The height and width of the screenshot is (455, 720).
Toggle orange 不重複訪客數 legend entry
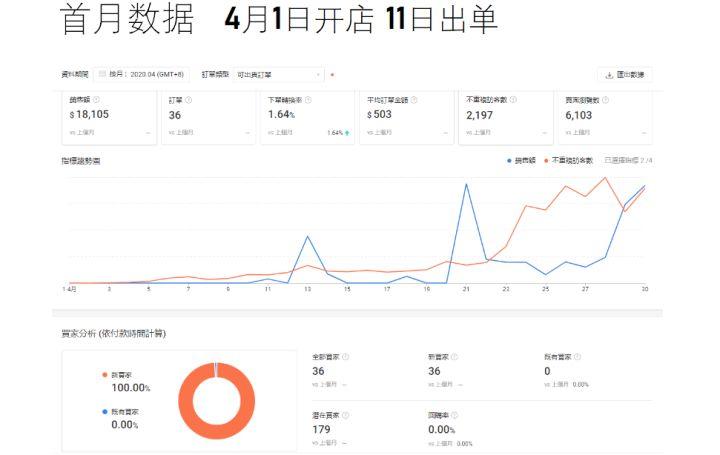(568, 161)
